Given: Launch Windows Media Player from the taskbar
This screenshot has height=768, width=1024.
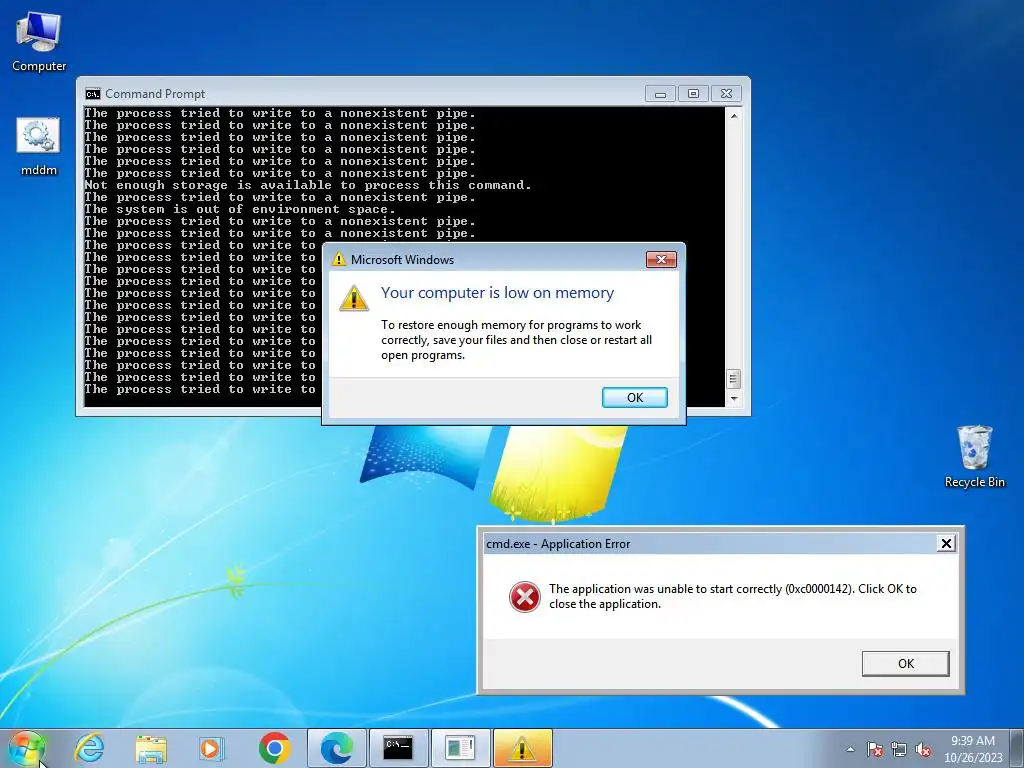Looking at the screenshot, I should (212, 748).
